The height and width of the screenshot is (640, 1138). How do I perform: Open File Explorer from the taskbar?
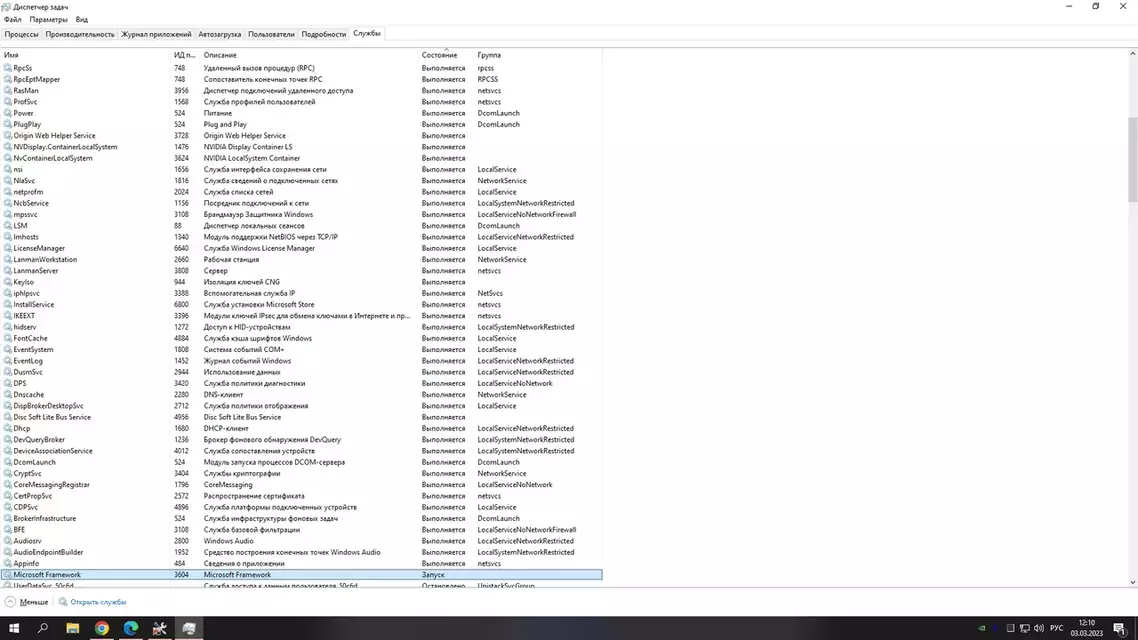pyautogui.click(x=73, y=628)
